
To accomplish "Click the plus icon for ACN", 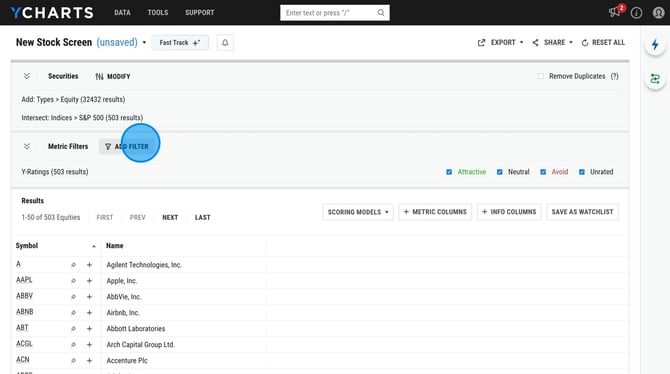I will [x=89, y=360].
